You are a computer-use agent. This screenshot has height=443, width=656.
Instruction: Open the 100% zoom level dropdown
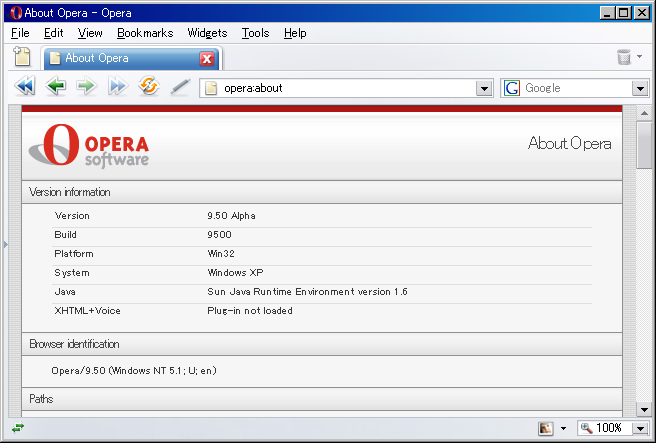pos(640,428)
